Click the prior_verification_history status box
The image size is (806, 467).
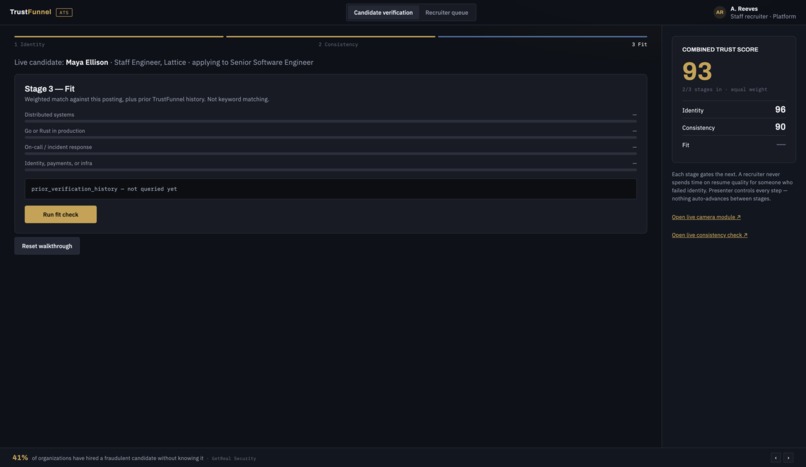pos(331,189)
